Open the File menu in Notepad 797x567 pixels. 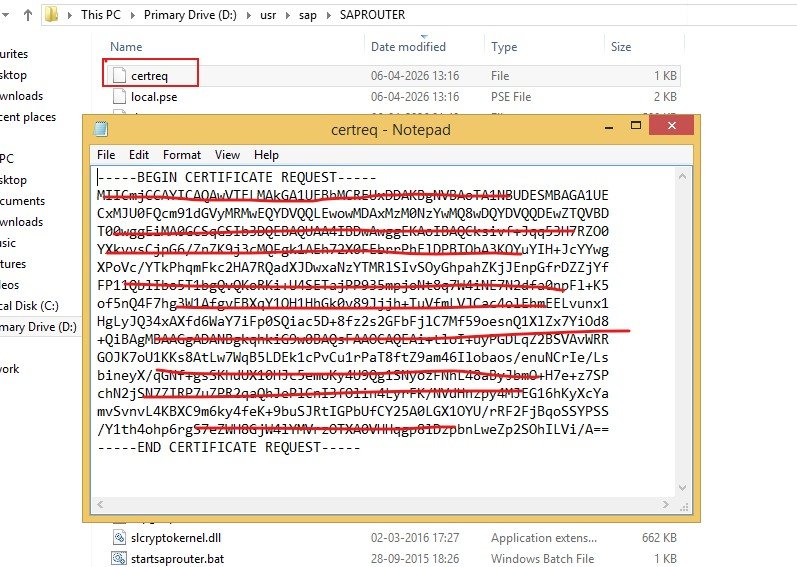tap(106, 155)
